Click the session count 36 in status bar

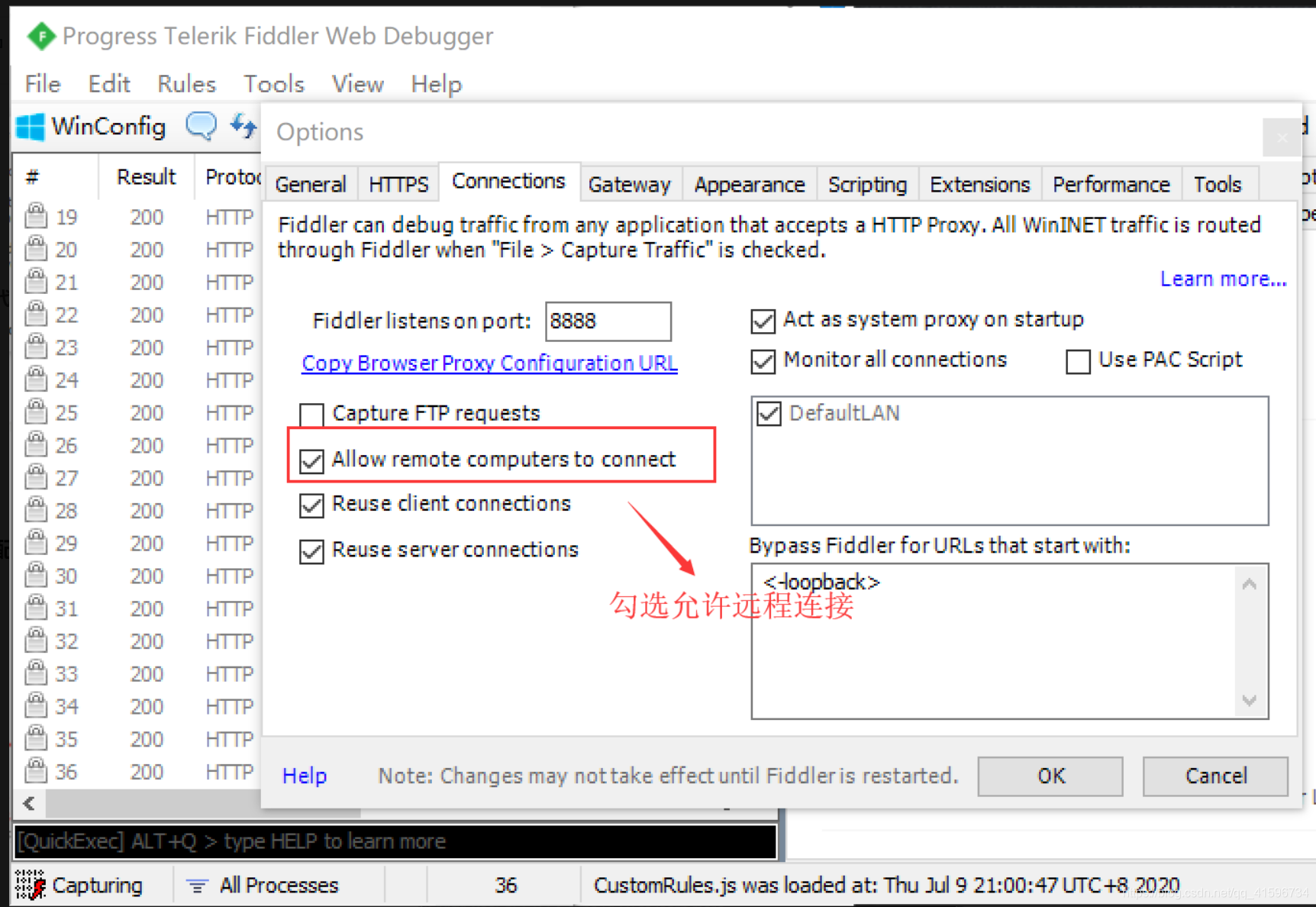tap(506, 886)
